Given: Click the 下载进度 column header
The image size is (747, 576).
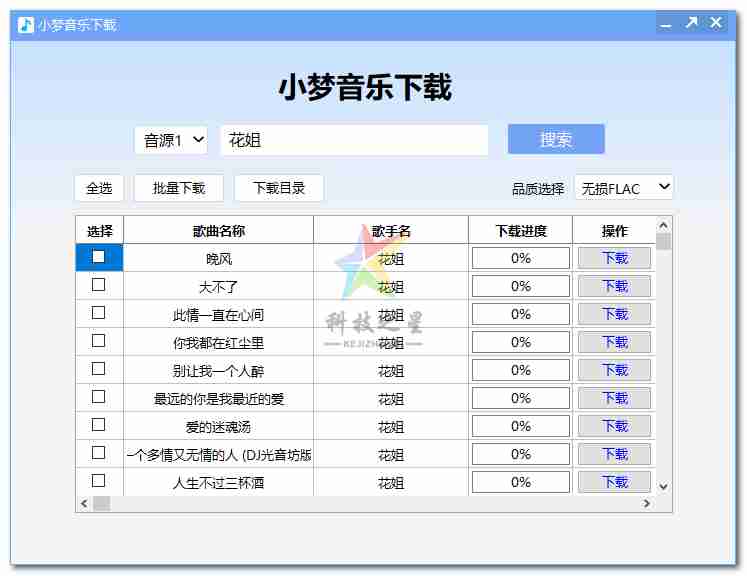Looking at the screenshot, I should [521, 231].
